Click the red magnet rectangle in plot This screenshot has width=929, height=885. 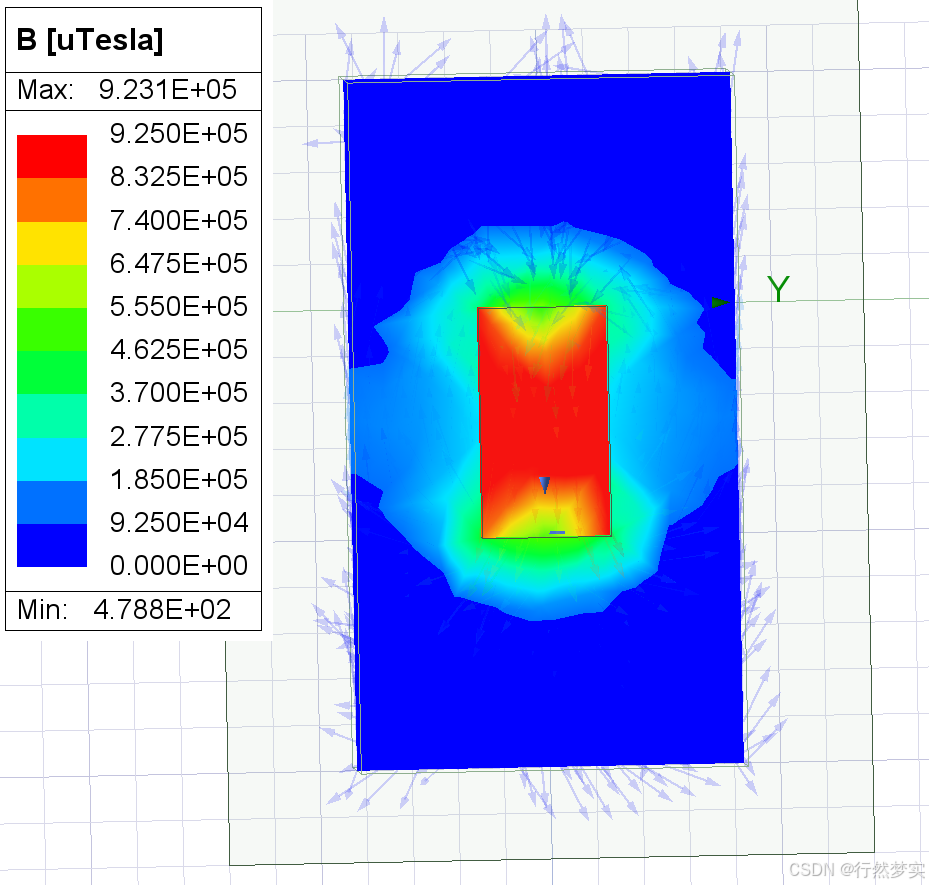(544, 422)
